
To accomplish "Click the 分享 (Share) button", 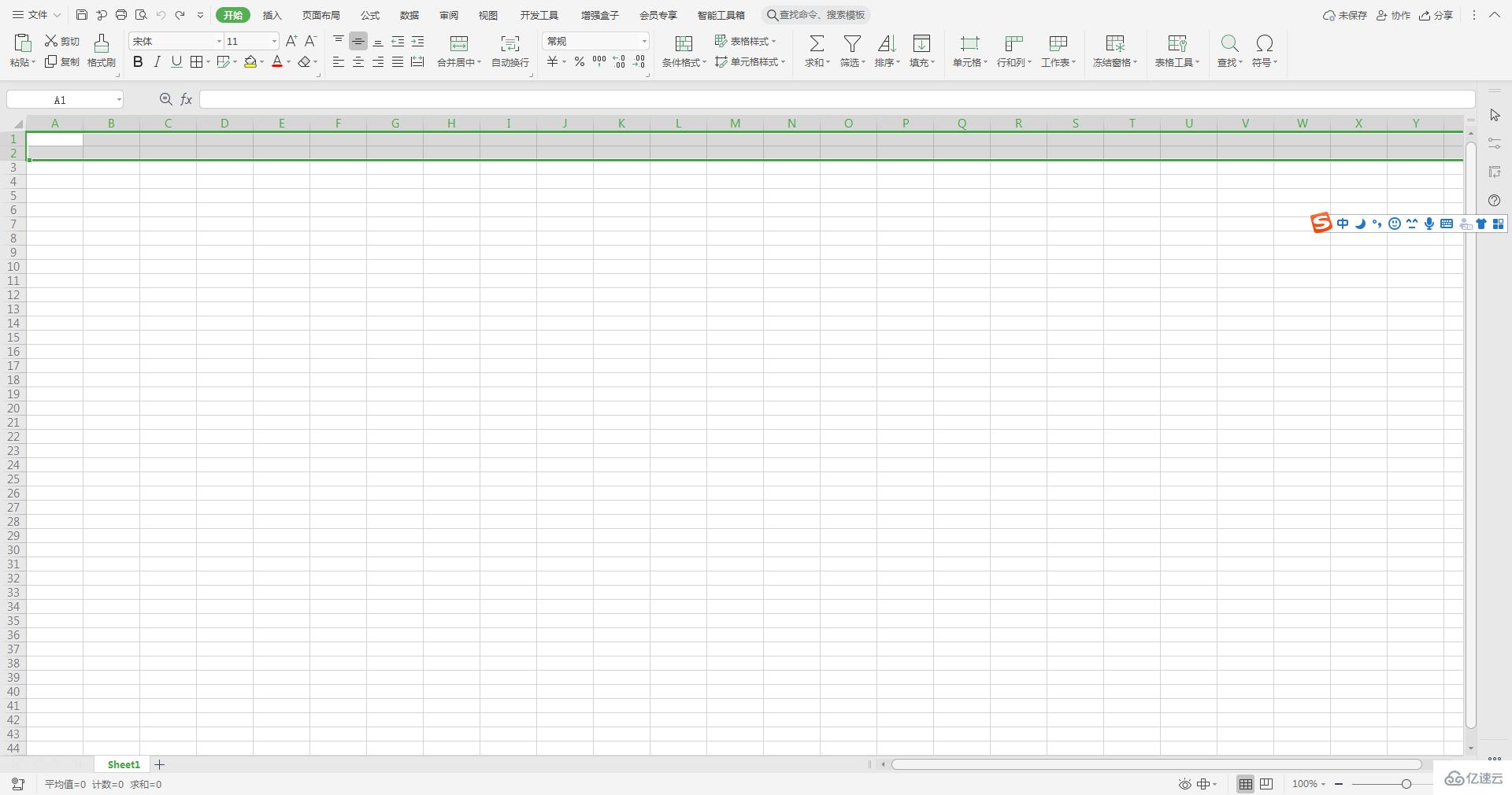I will [x=1436, y=15].
